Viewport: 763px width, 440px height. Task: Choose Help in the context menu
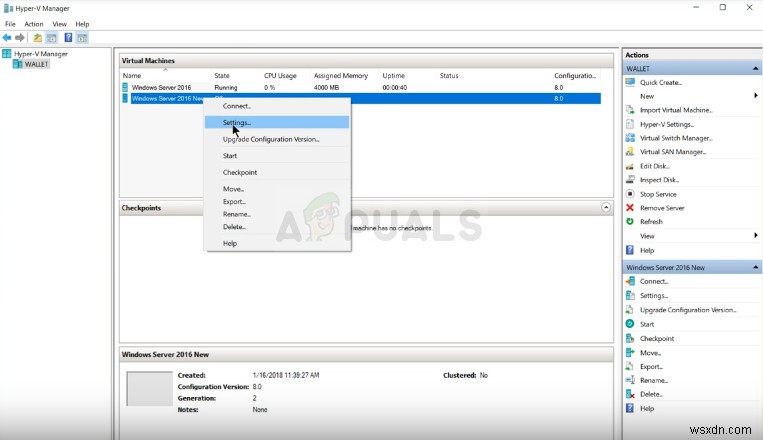click(277, 243)
